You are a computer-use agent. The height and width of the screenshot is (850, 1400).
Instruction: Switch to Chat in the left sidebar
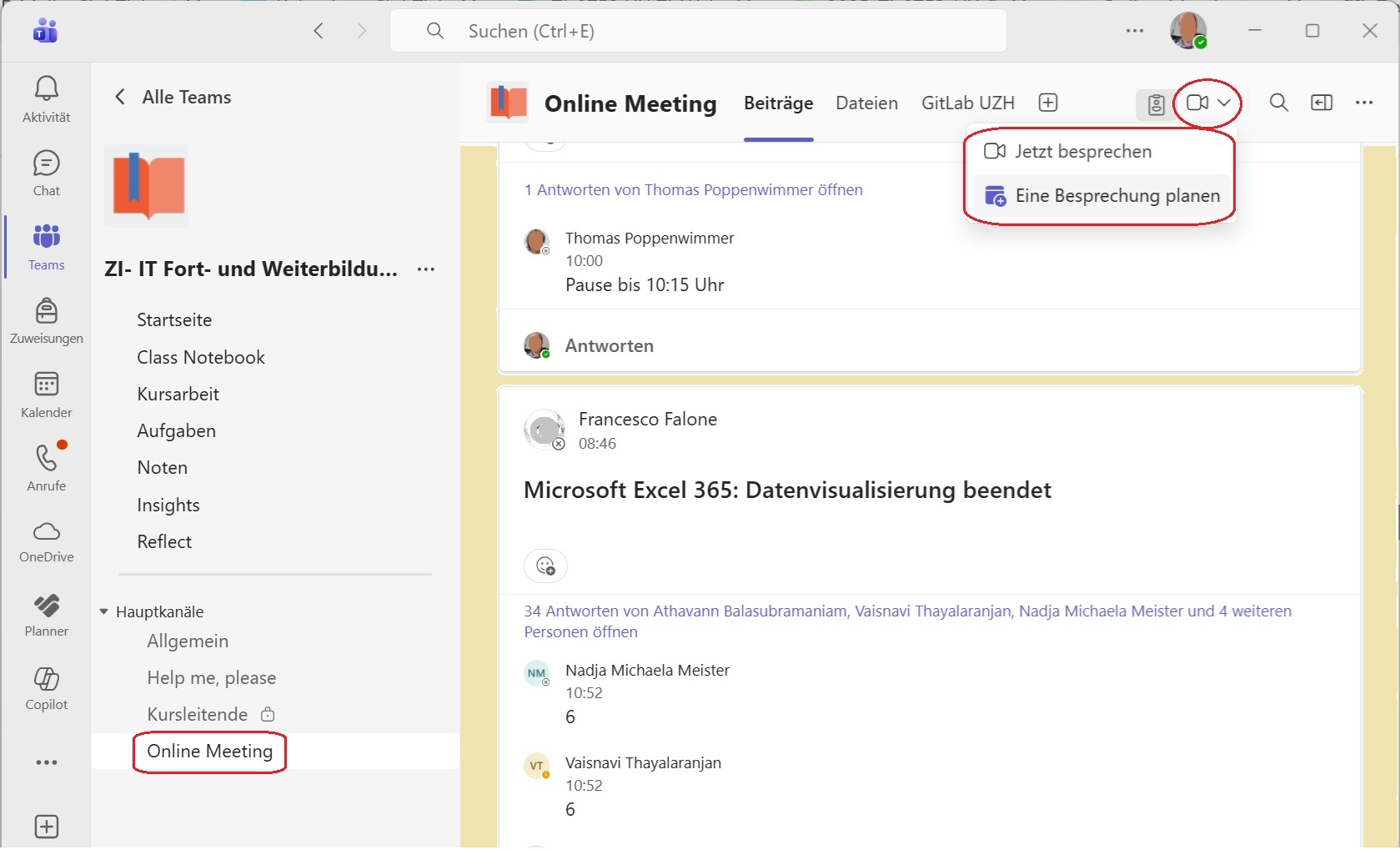[x=46, y=171]
